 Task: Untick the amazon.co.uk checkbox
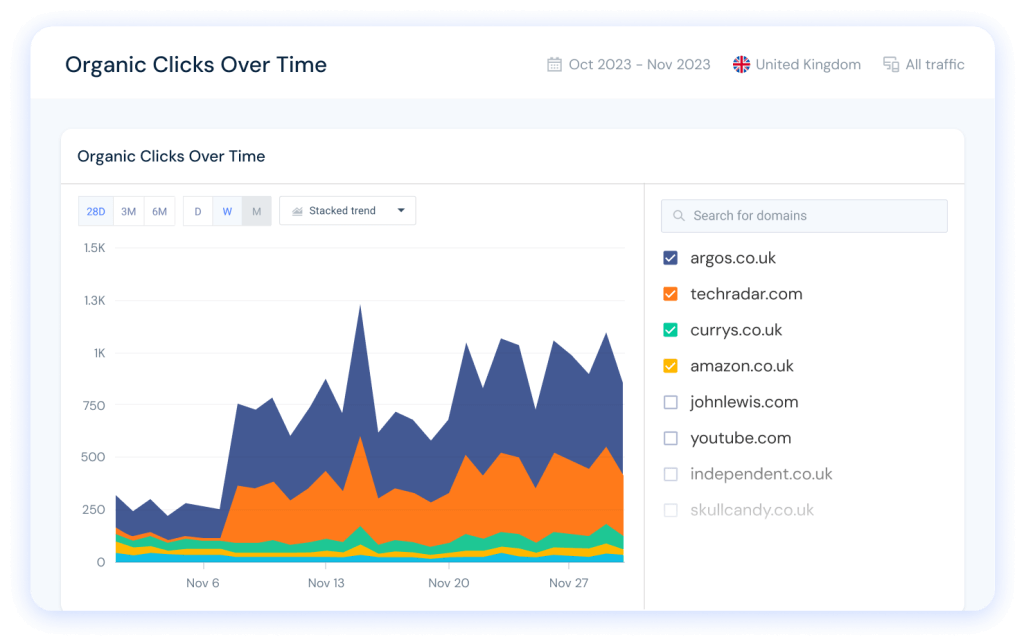670,366
